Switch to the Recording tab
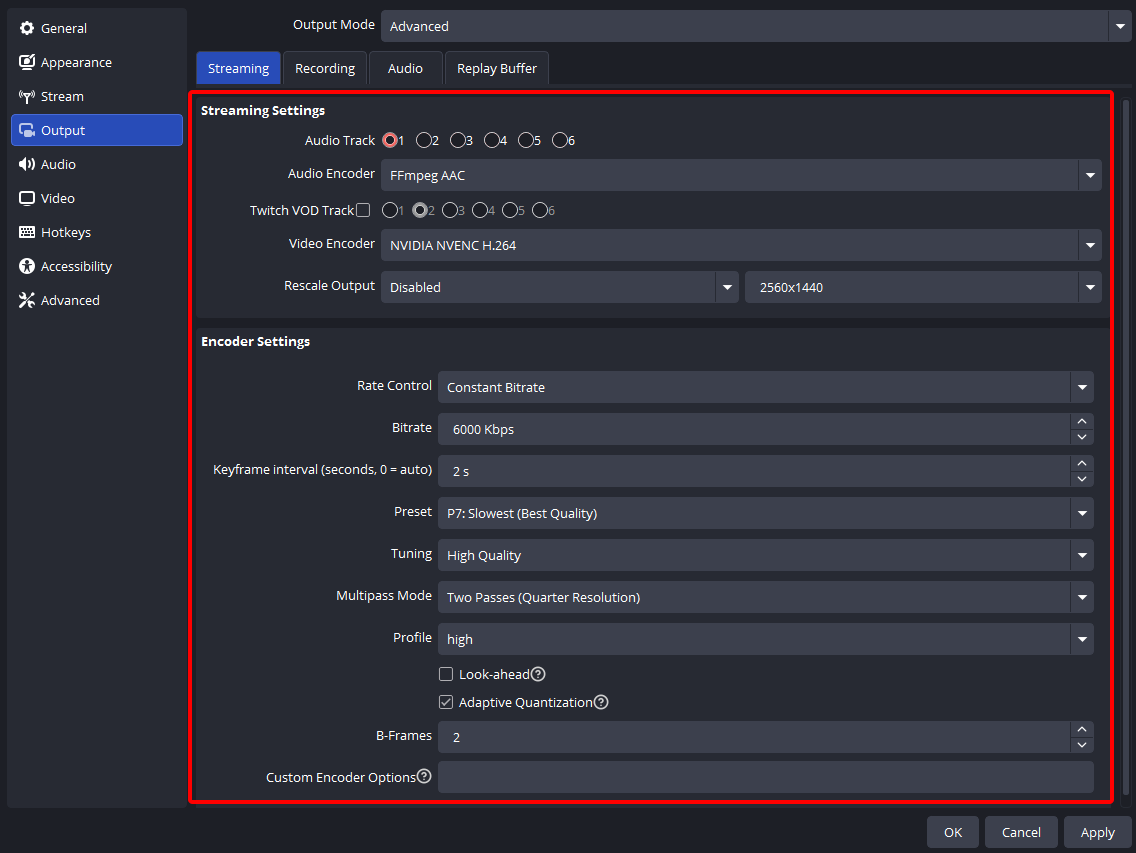 pyautogui.click(x=325, y=68)
